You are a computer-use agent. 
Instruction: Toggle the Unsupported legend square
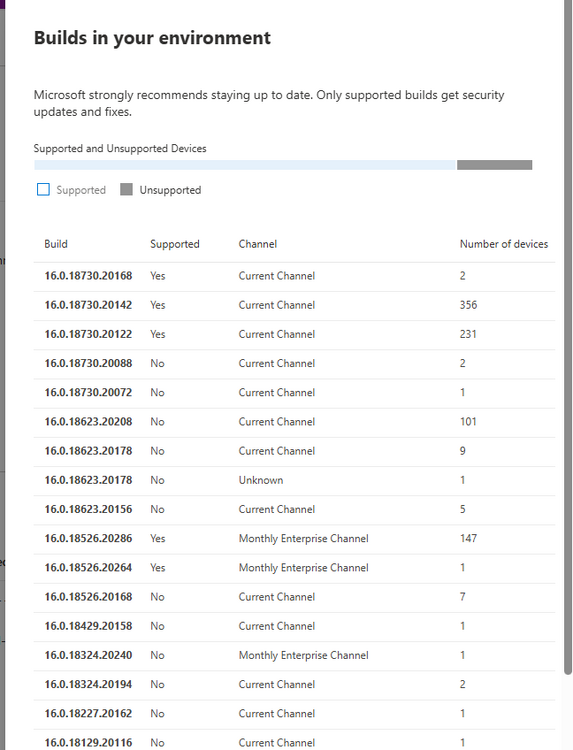[126, 189]
